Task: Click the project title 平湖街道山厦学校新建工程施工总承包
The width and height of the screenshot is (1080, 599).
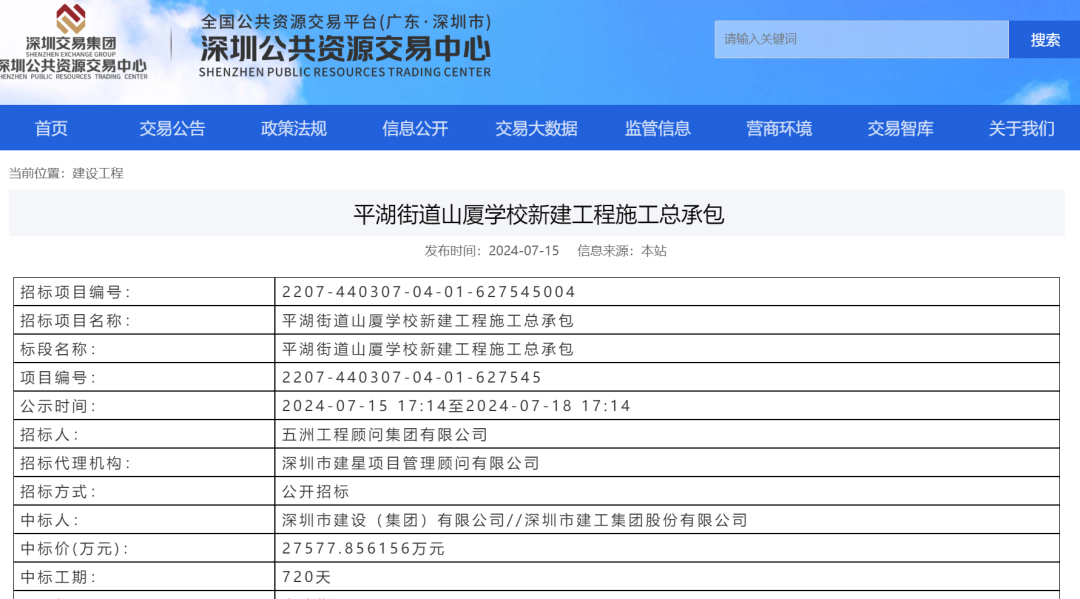Action: click(540, 213)
